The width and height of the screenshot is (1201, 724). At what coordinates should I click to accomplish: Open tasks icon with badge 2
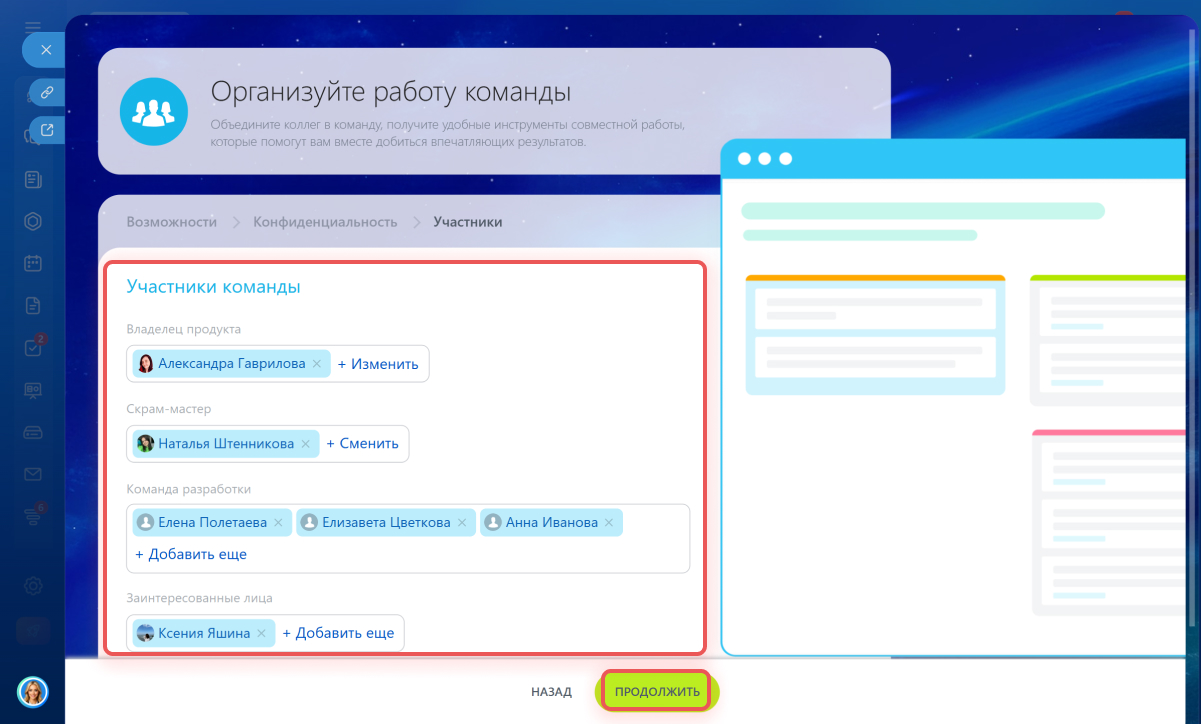(x=33, y=348)
